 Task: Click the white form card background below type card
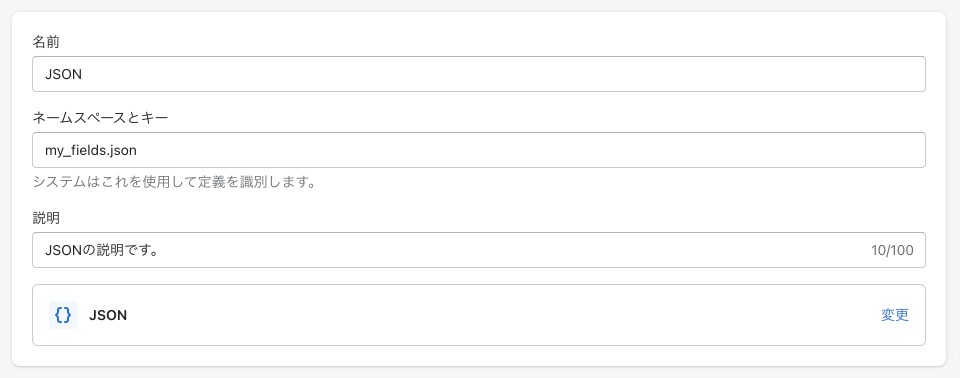pyautogui.click(x=479, y=356)
